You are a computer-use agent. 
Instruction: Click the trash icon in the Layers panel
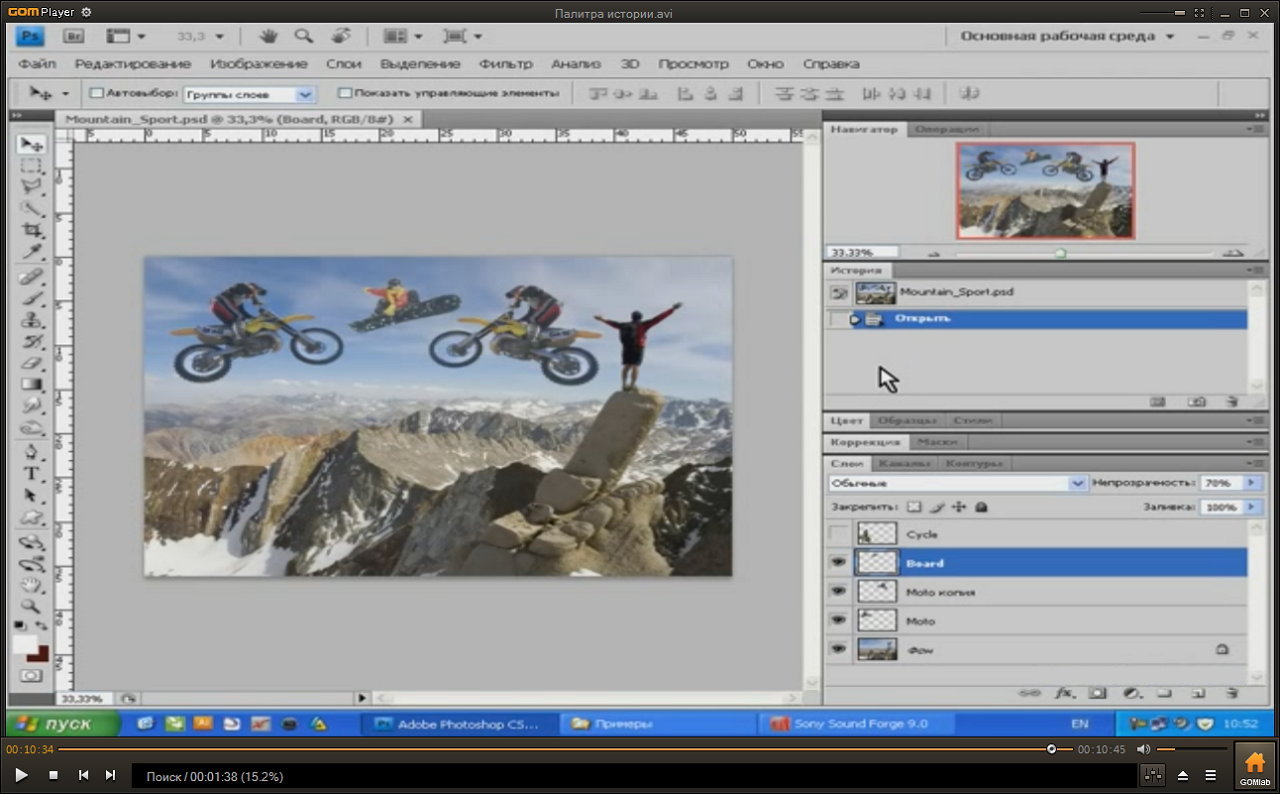[1232, 692]
